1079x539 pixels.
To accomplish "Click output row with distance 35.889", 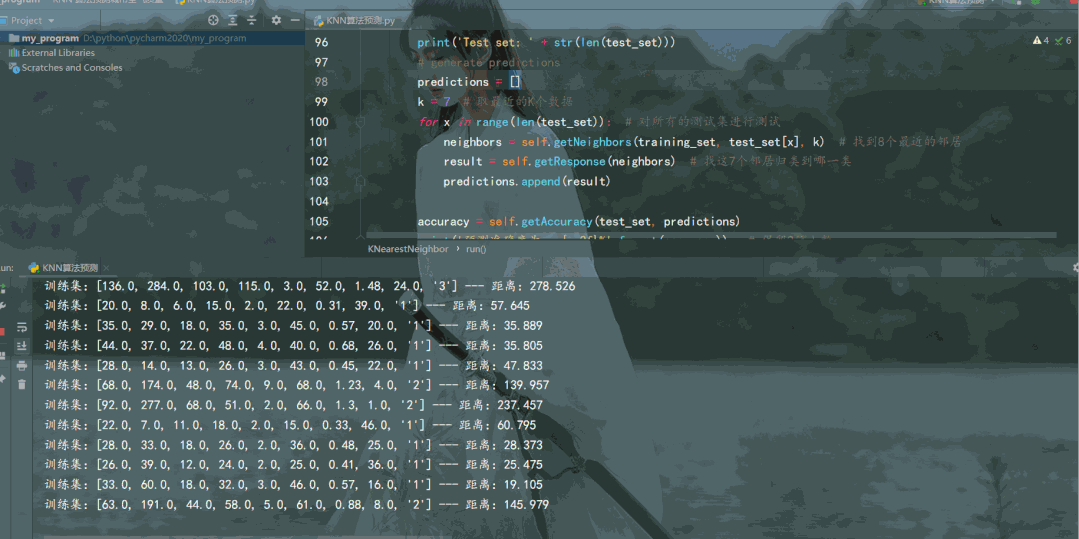I will [293, 326].
